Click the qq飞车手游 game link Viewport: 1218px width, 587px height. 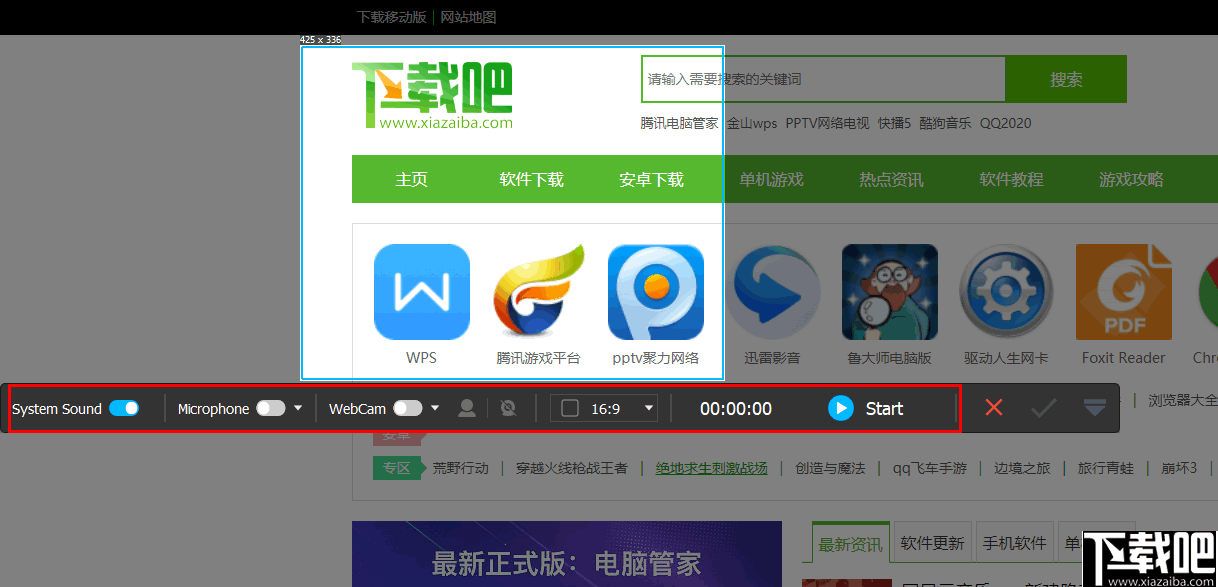[930, 467]
